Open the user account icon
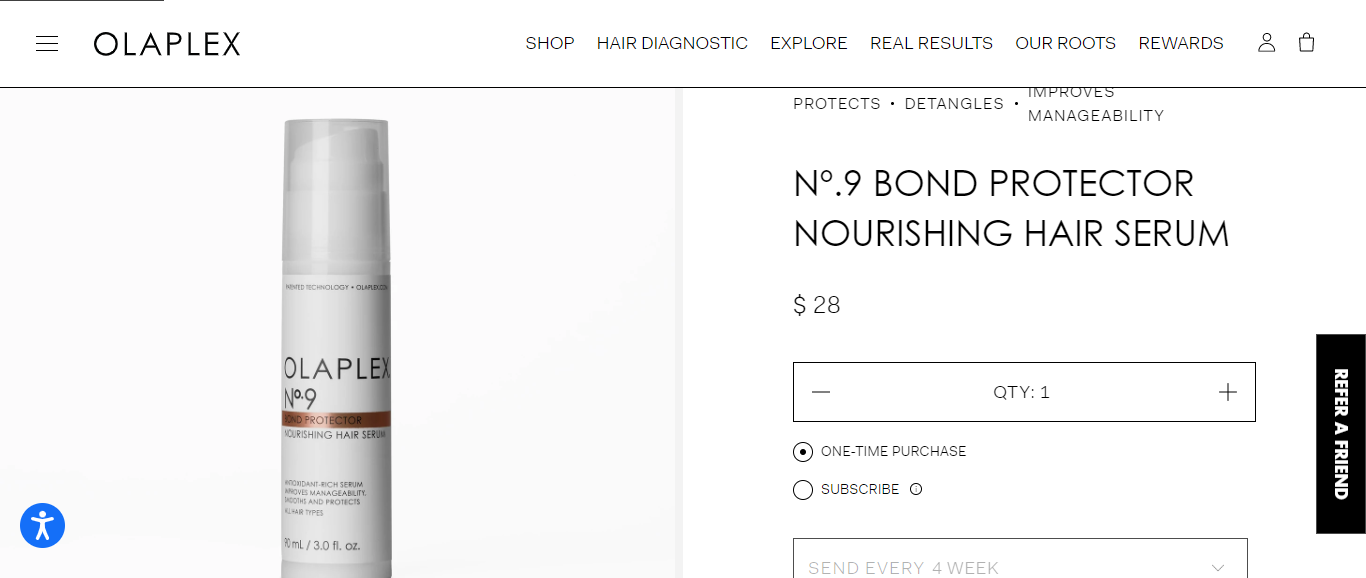This screenshot has height=578, width=1366. click(x=1266, y=43)
